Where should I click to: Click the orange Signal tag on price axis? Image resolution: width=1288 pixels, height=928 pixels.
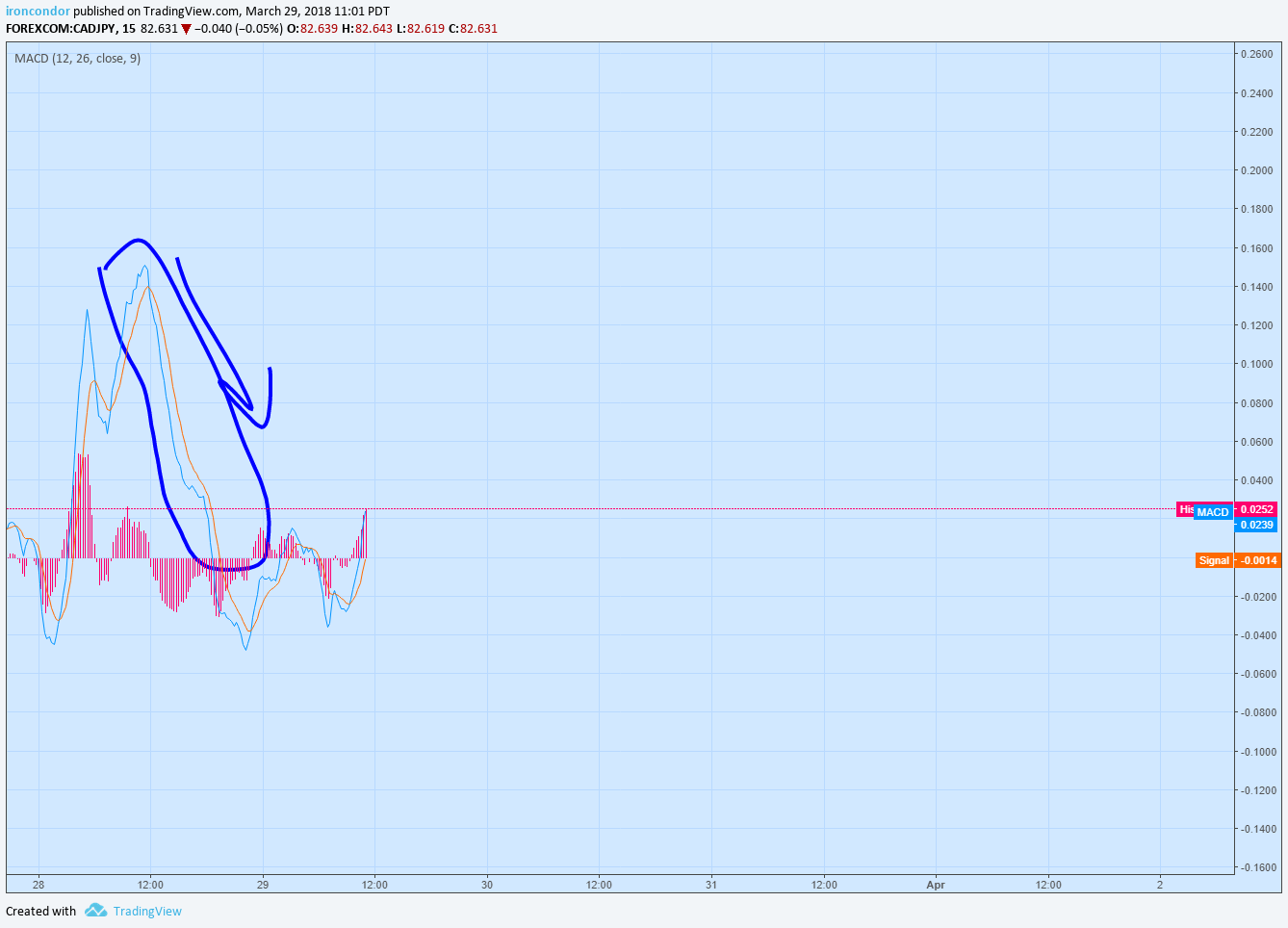coord(1214,560)
